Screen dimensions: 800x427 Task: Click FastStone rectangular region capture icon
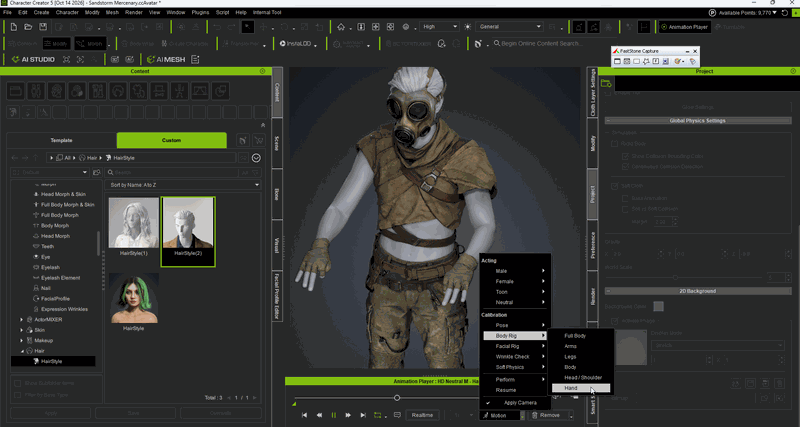pos(636,61)
